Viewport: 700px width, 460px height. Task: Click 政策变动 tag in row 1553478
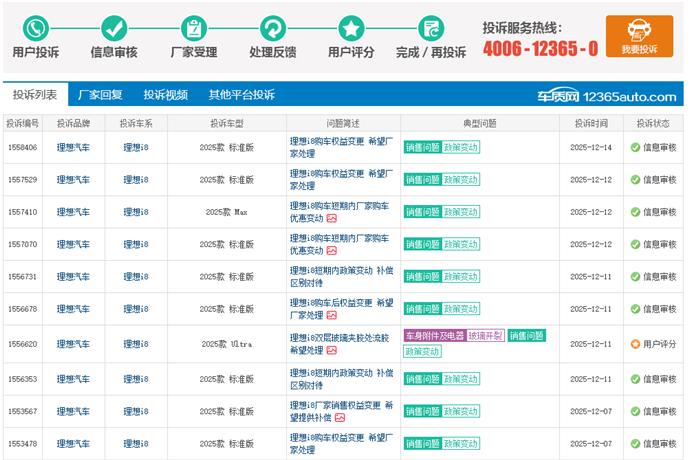[x=461, y=444]
